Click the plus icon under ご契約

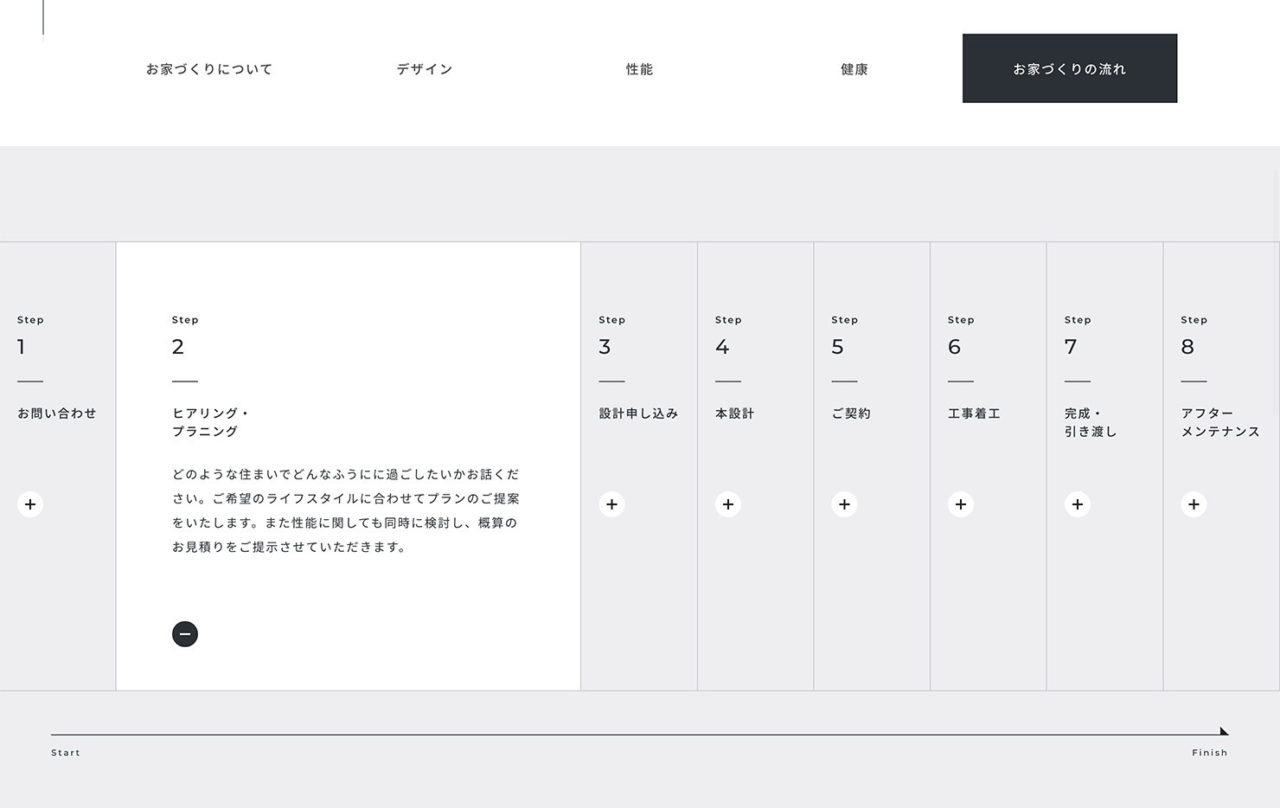pyautogui.click(x=844, y=504)
